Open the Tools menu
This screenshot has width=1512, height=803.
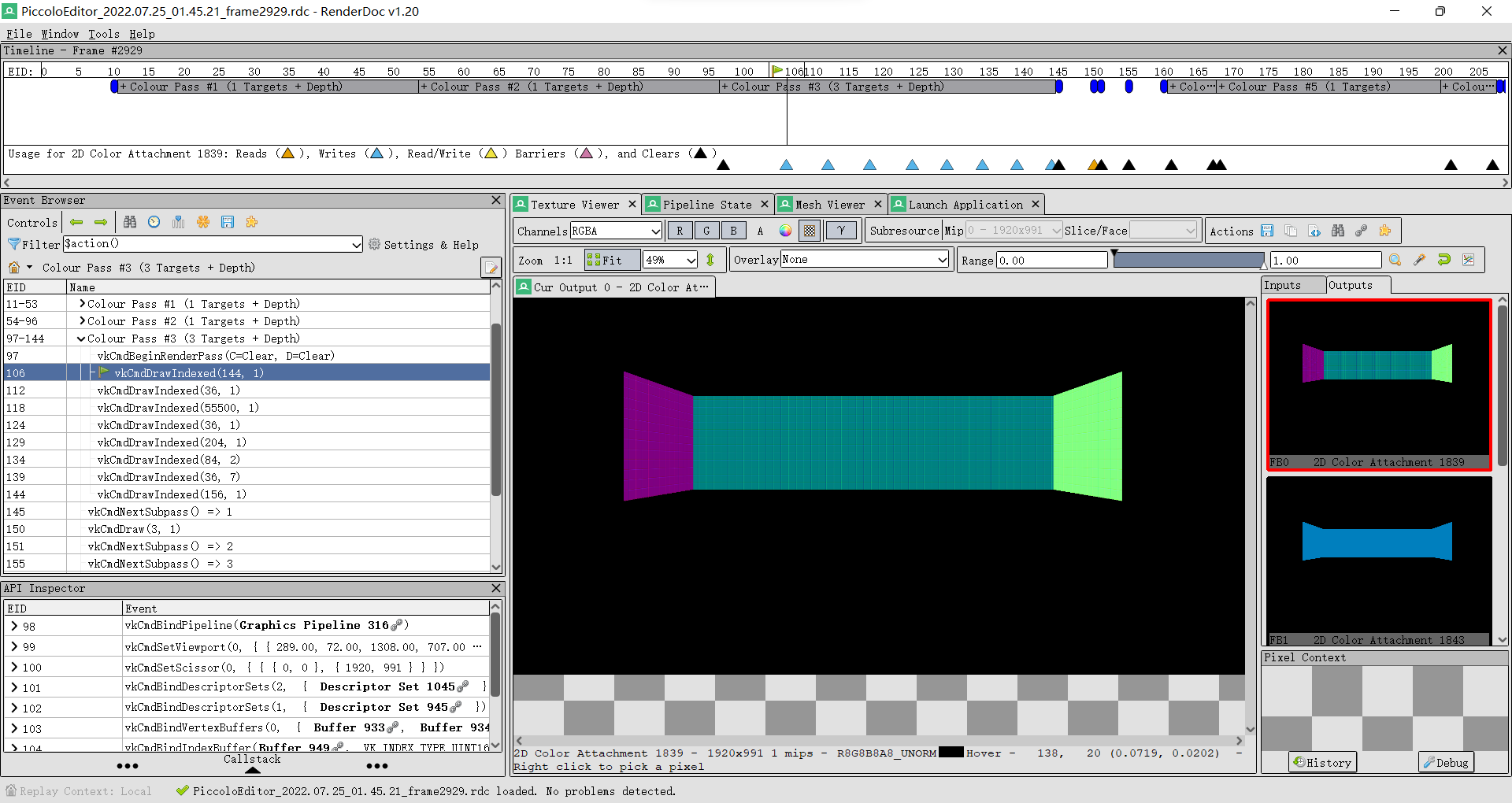104,34
